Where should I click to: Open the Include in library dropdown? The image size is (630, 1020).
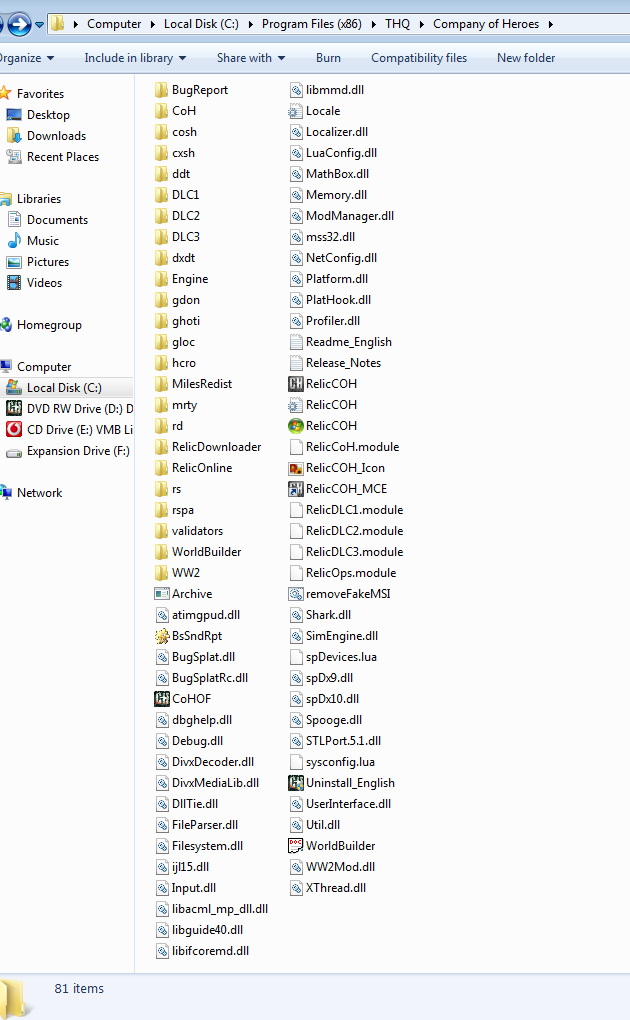pos(135,58)
